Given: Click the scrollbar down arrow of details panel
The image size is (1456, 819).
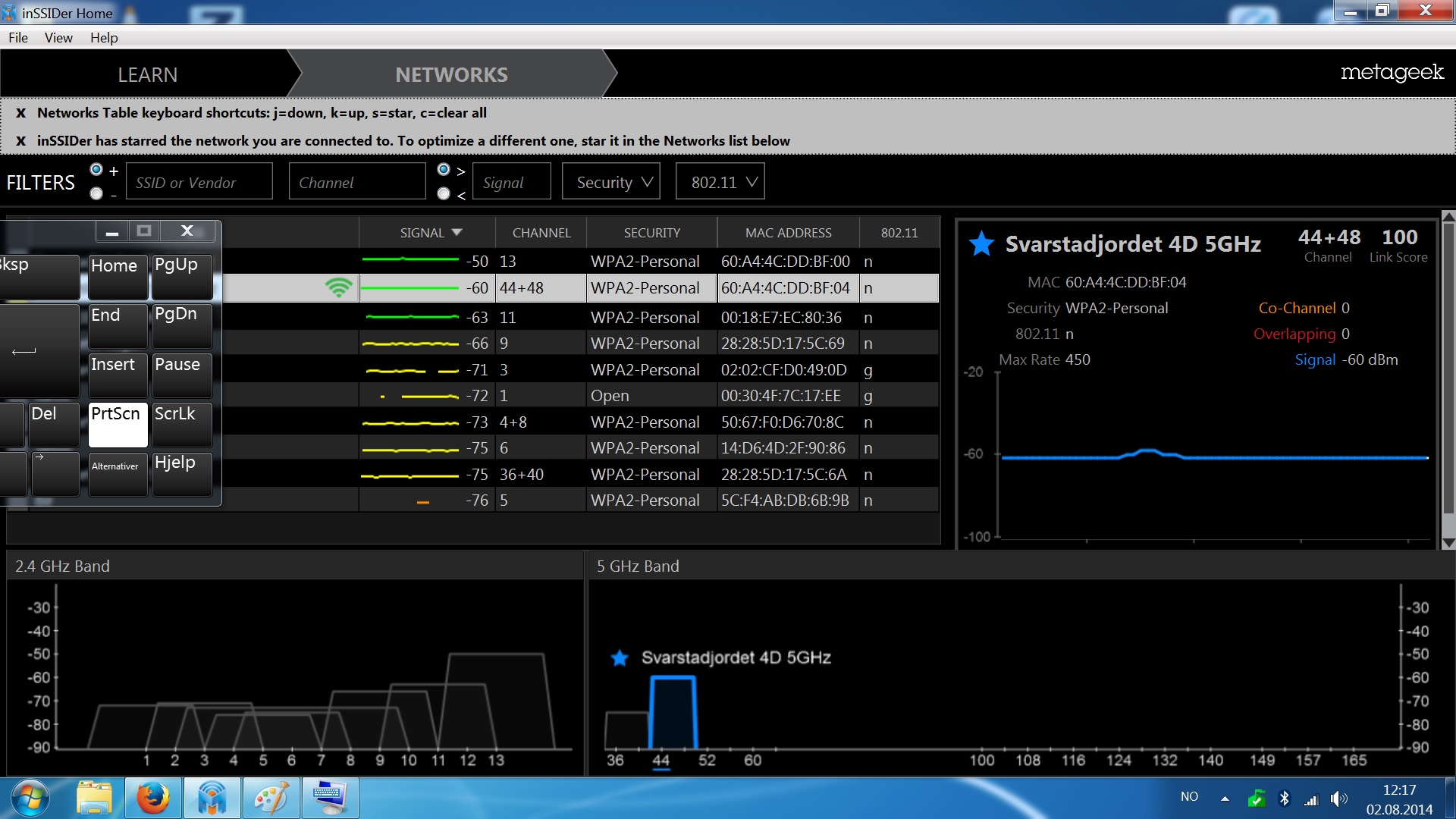Looking at the screenshot, I should click(x=1448, y=543).
